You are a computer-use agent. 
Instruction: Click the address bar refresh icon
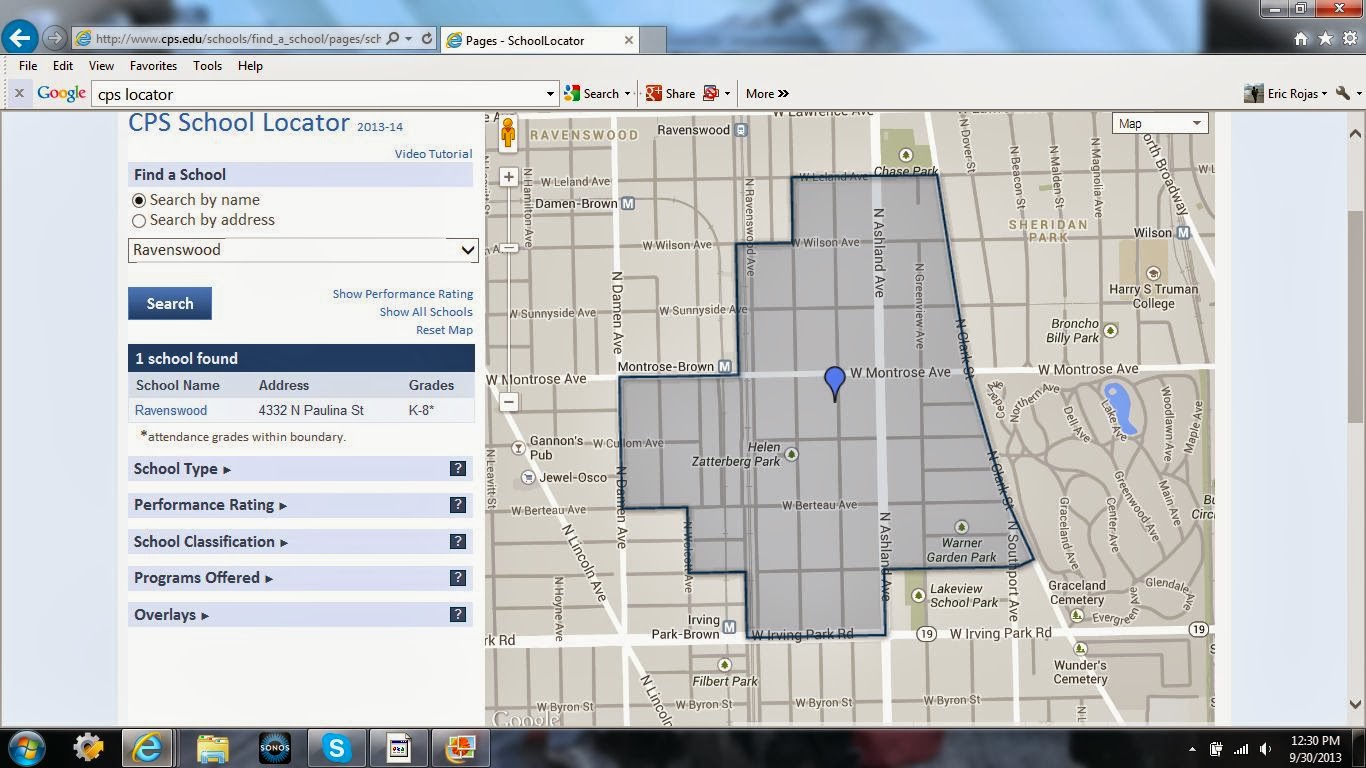pos(427,39)
